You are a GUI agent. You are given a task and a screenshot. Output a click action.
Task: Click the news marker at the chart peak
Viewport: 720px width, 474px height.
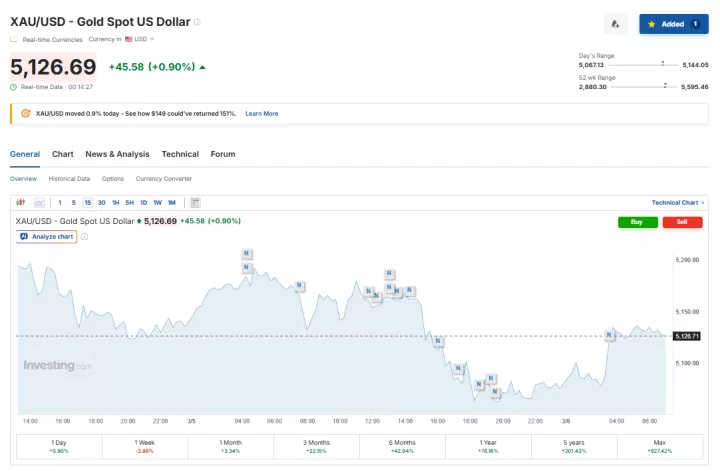click(246, 254)
